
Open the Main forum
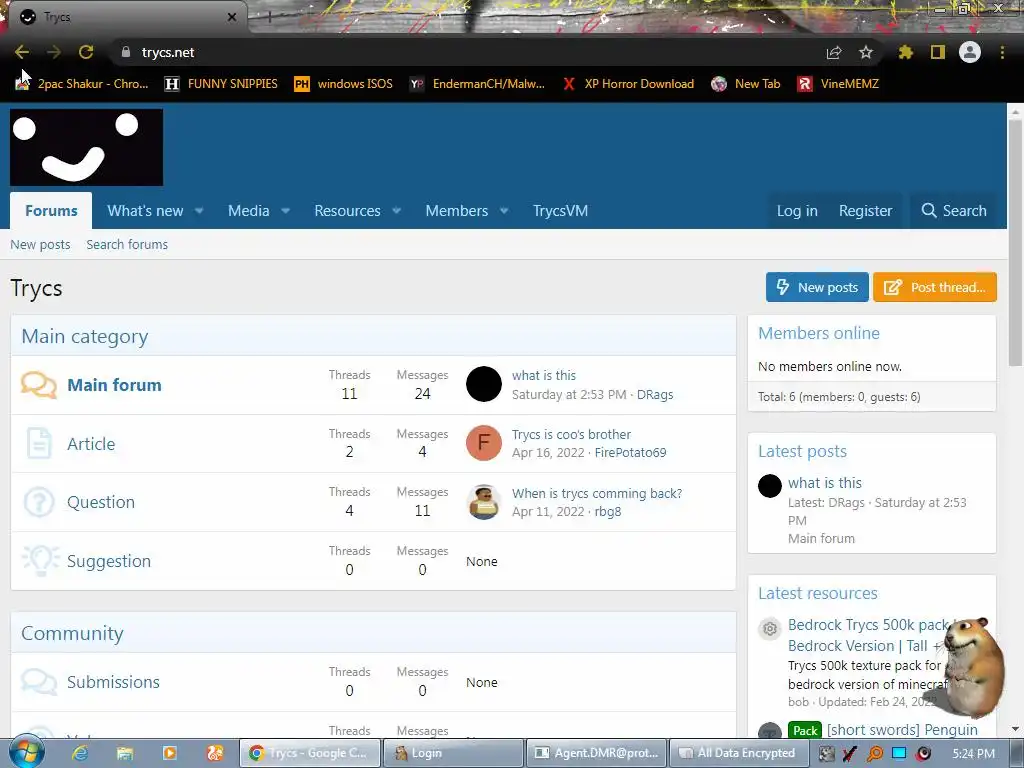tap(114, 385)
